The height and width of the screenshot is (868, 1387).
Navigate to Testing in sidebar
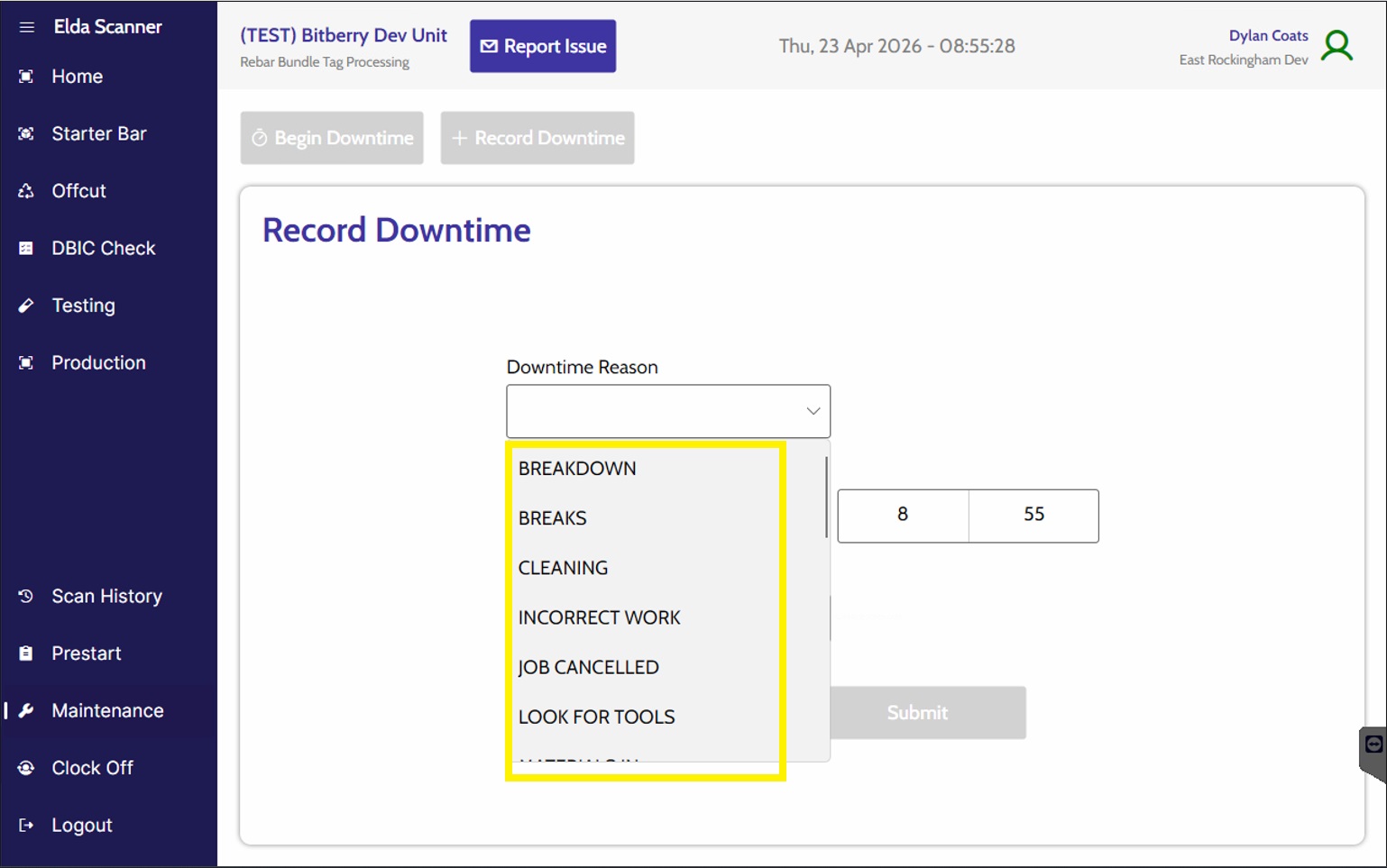pyautogui.click(x=108, y=306)
